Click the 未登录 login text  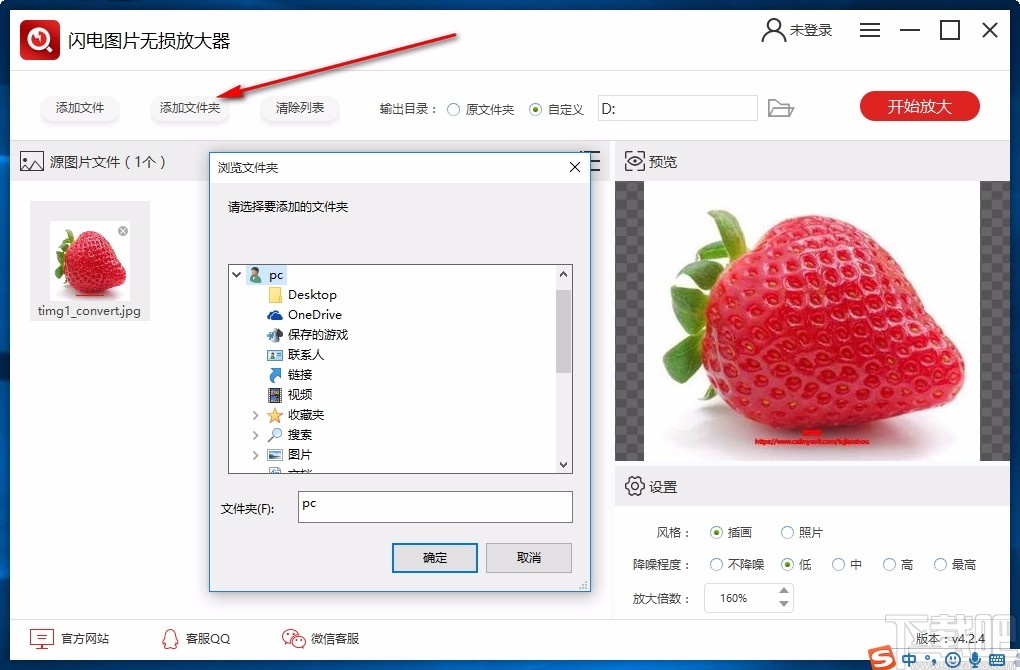pos(811,30)
